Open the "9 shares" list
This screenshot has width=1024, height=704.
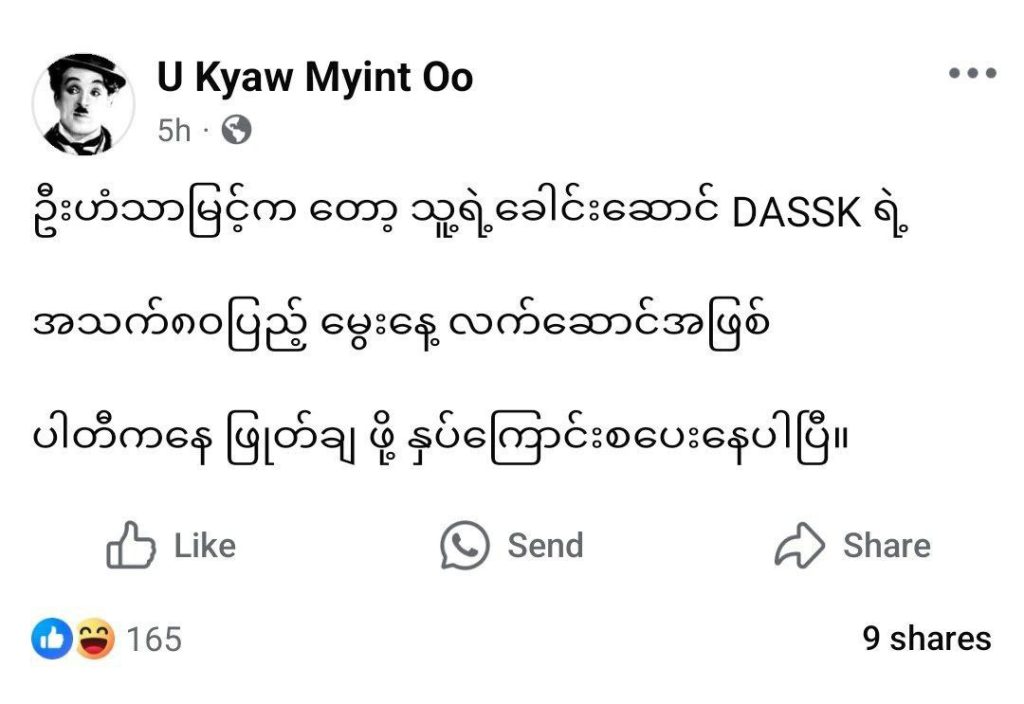pos(927,639)
